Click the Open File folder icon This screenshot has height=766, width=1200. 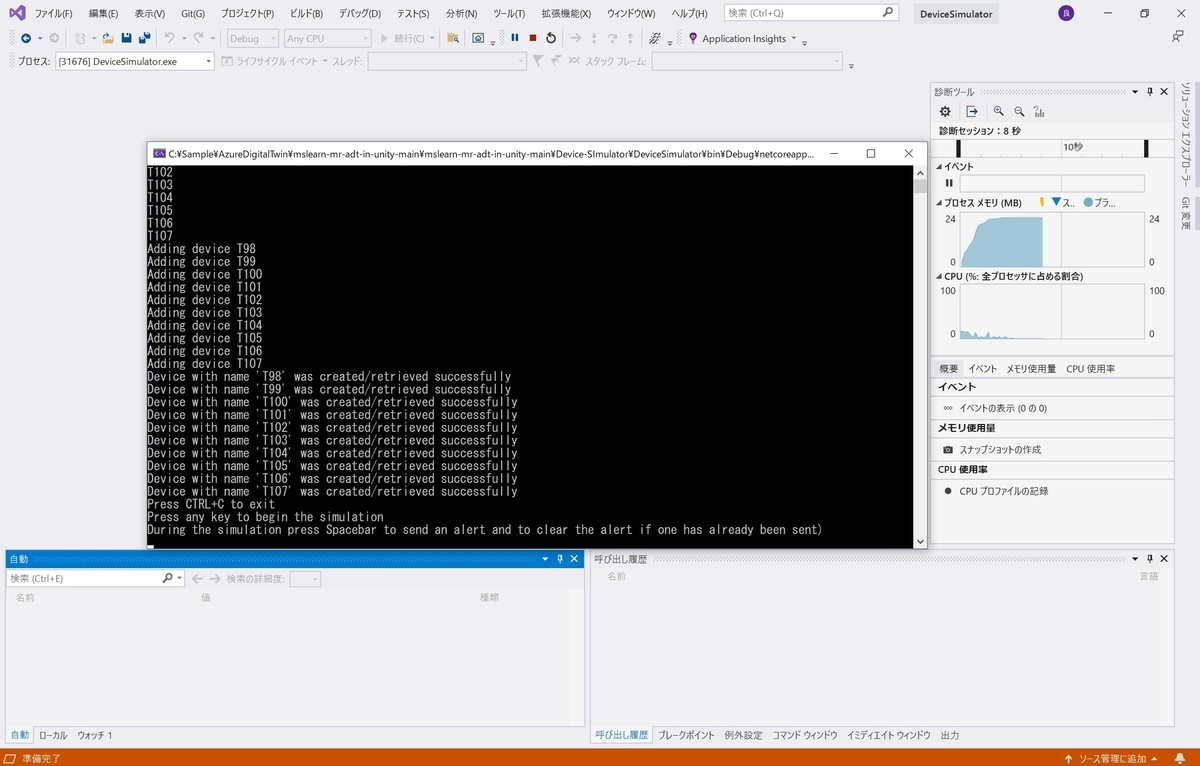tap(108, 38)
